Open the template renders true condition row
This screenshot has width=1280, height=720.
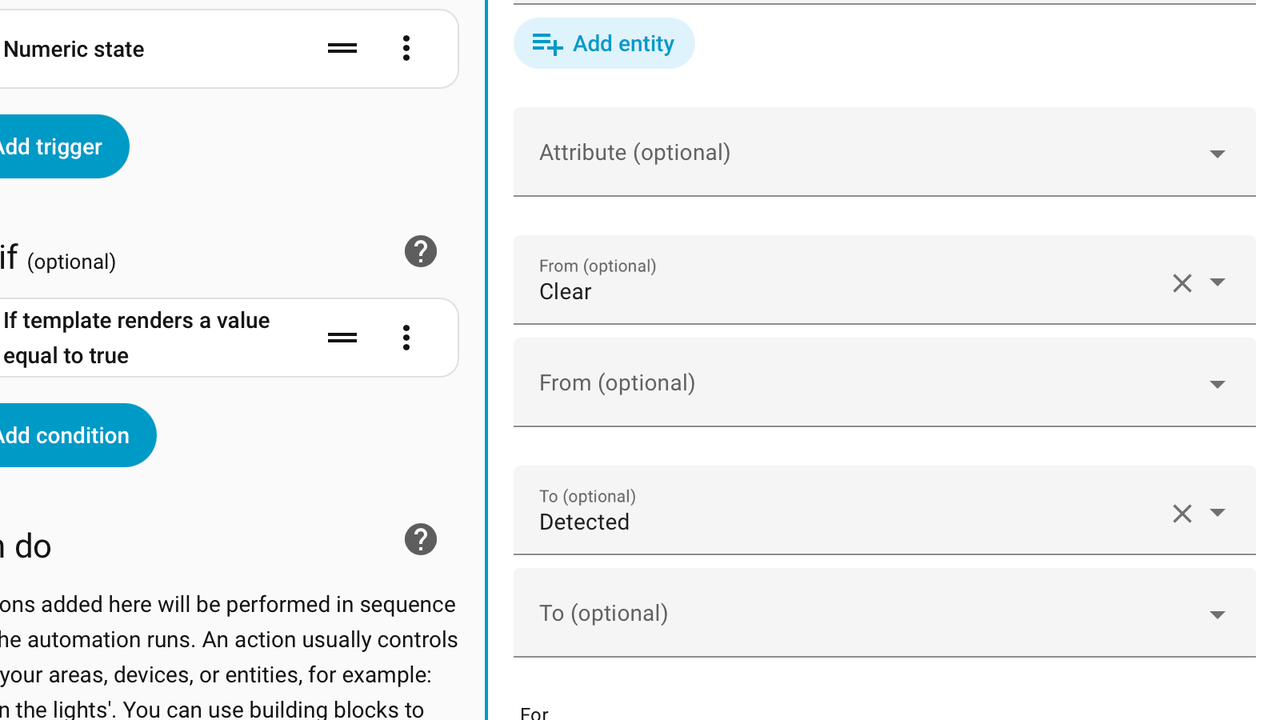click(x=150, y=338)
